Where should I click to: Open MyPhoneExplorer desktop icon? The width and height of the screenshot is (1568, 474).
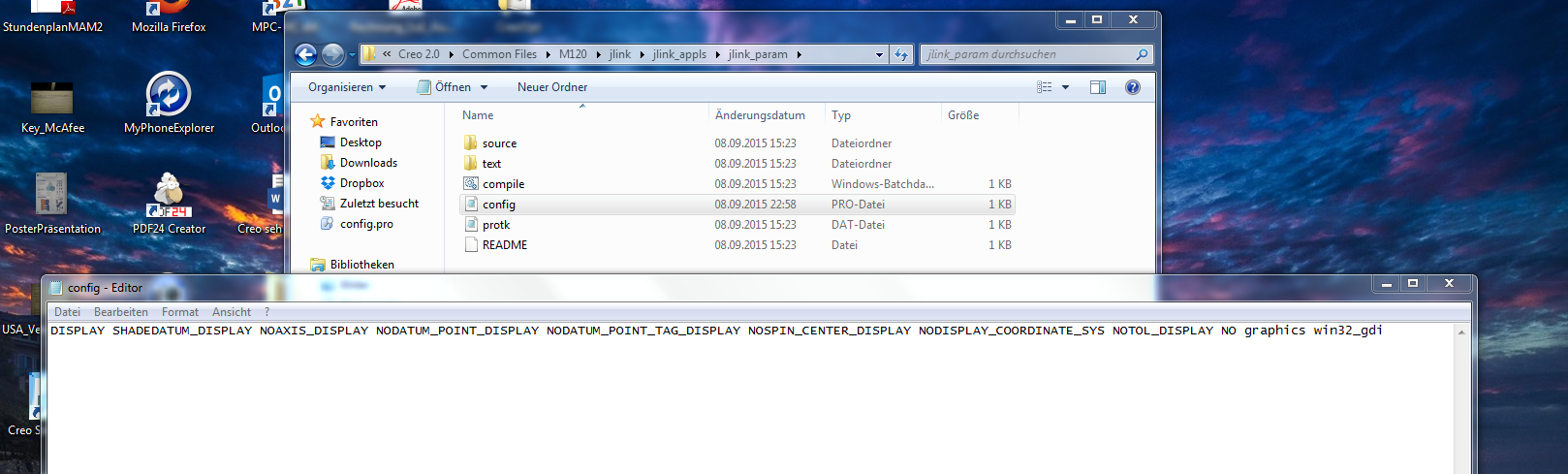(169, 103)
